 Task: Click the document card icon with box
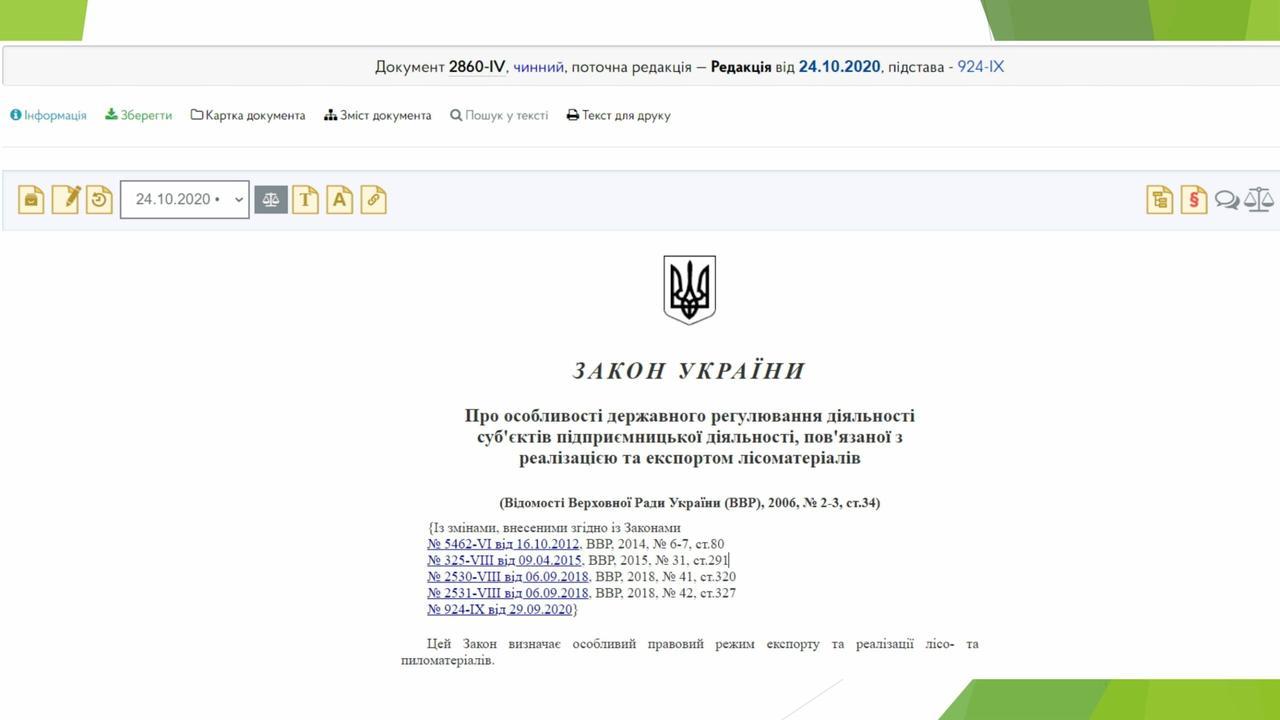point(31,200)
